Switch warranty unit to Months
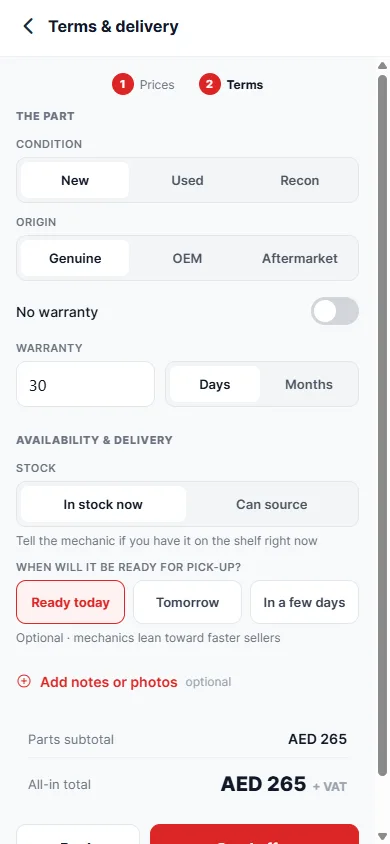390x844 pixels. (x=309, y=384)
